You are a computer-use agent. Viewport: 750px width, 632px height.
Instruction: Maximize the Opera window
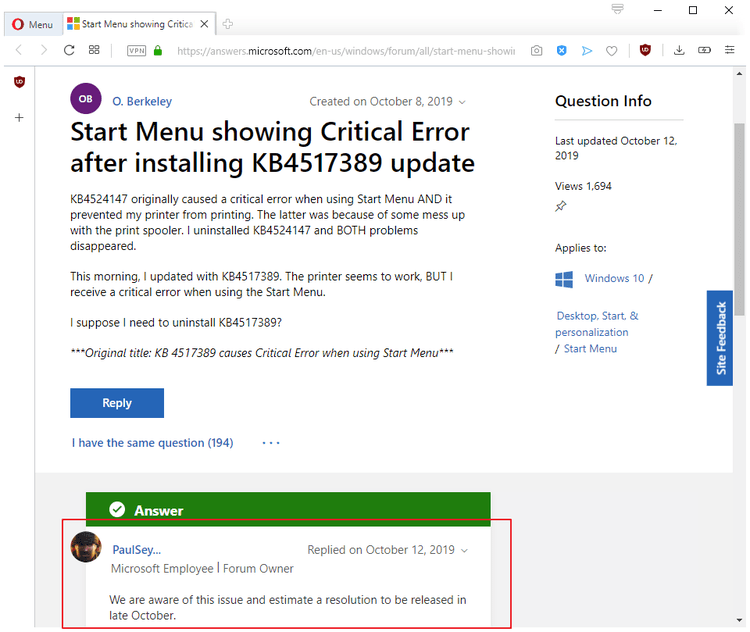click(x=693, y=10)
